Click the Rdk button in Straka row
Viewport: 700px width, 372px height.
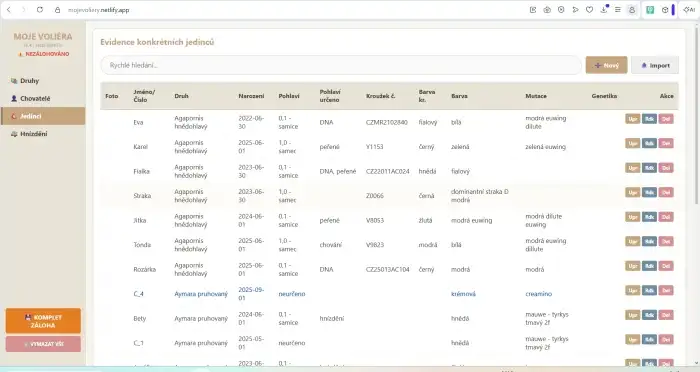[x=649, y=192]
